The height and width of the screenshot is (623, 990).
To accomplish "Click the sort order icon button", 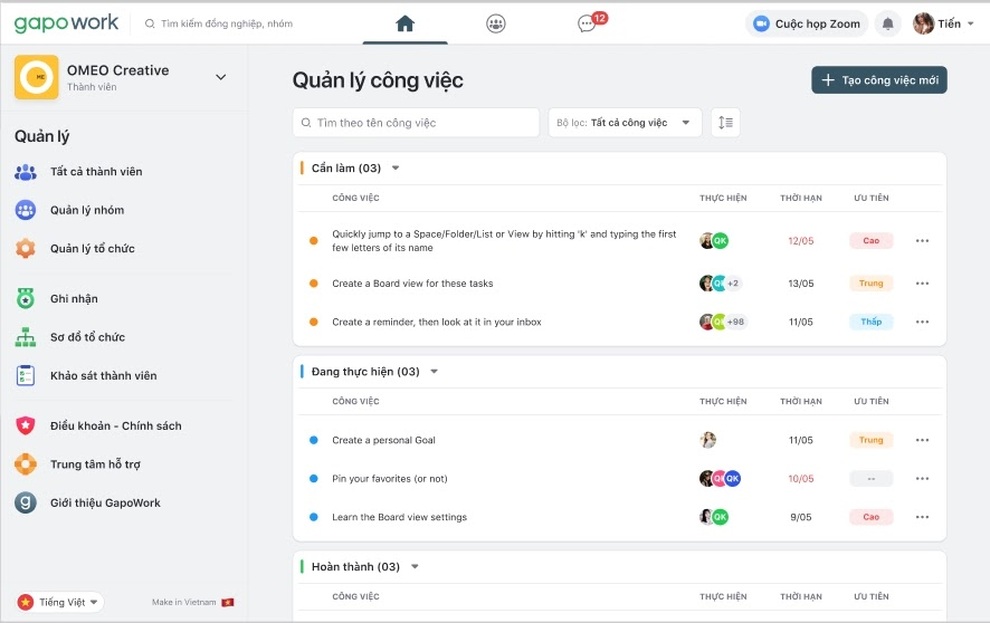I will [x=725, y=122].
